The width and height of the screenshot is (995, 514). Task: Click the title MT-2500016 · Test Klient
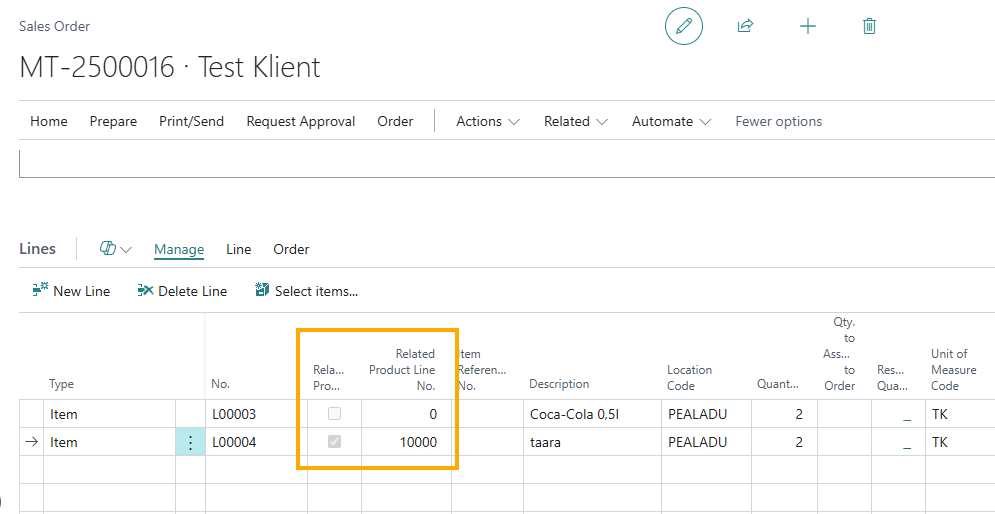click(x=170, y=67)
